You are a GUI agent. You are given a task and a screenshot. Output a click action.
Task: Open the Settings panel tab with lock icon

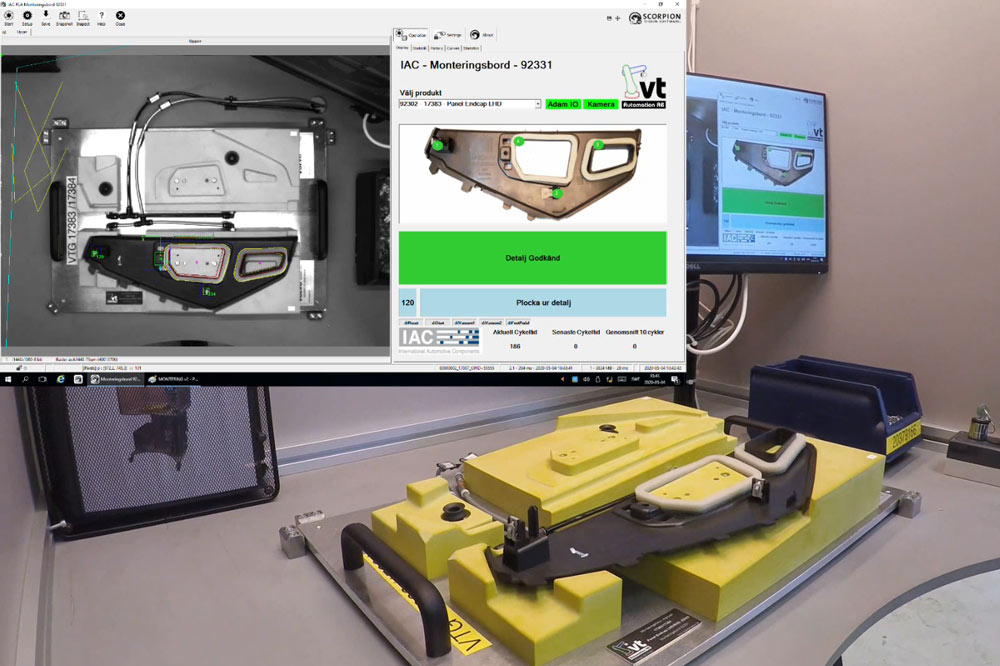click(x=448, y=34)
